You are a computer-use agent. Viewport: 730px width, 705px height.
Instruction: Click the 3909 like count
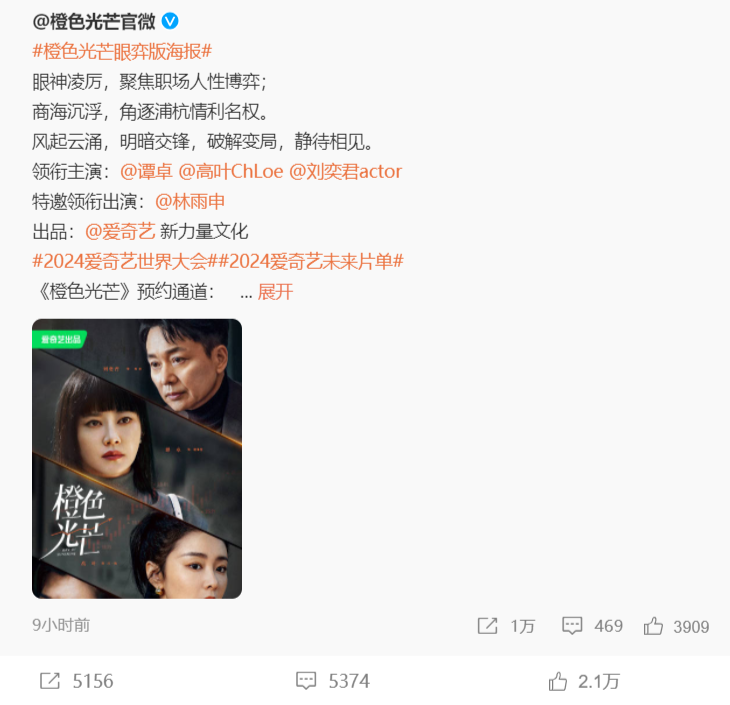point(691,626)
